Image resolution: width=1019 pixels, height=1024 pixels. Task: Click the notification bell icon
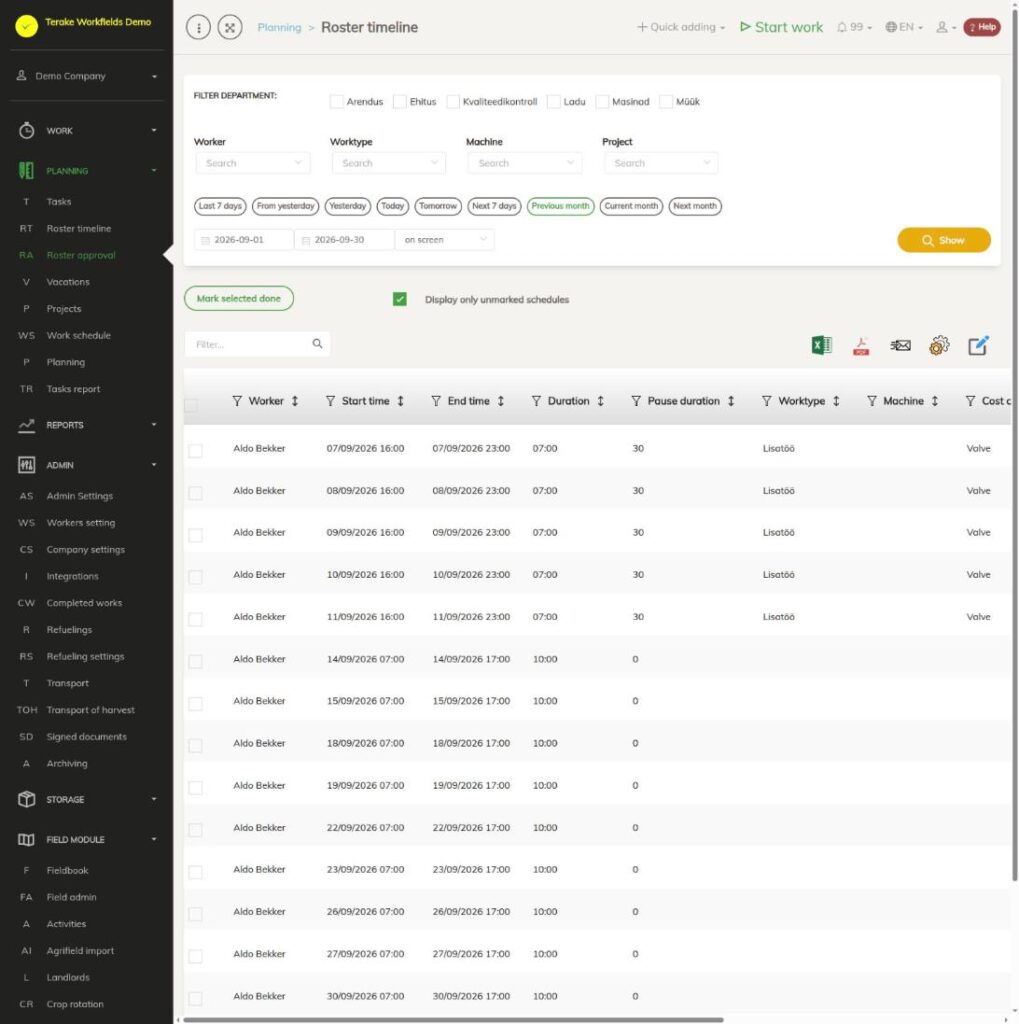(841, 27)
